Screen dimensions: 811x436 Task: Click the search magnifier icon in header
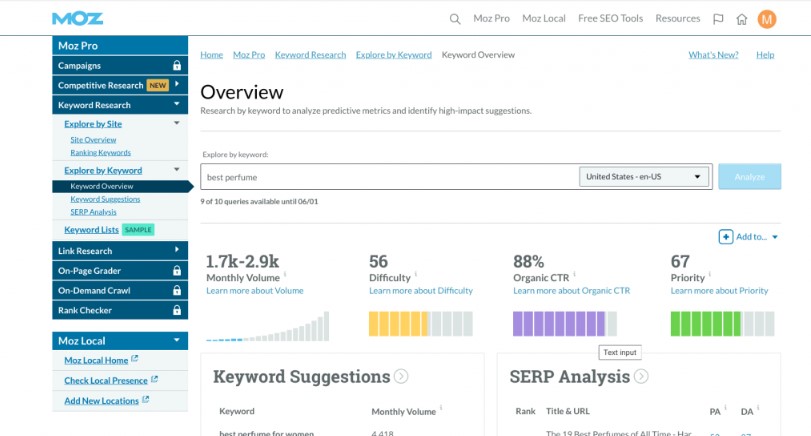[455, 19]
